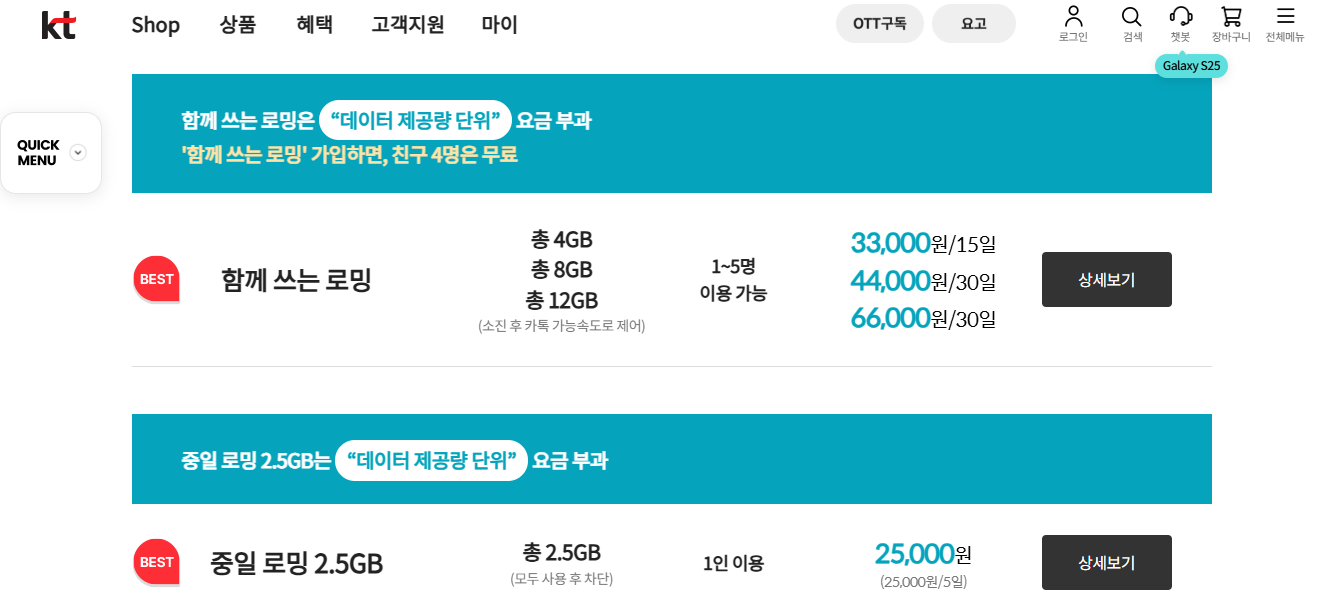Open the 장바구니 shopping cart icon

pyautogui.click(x=1230, y=22)
